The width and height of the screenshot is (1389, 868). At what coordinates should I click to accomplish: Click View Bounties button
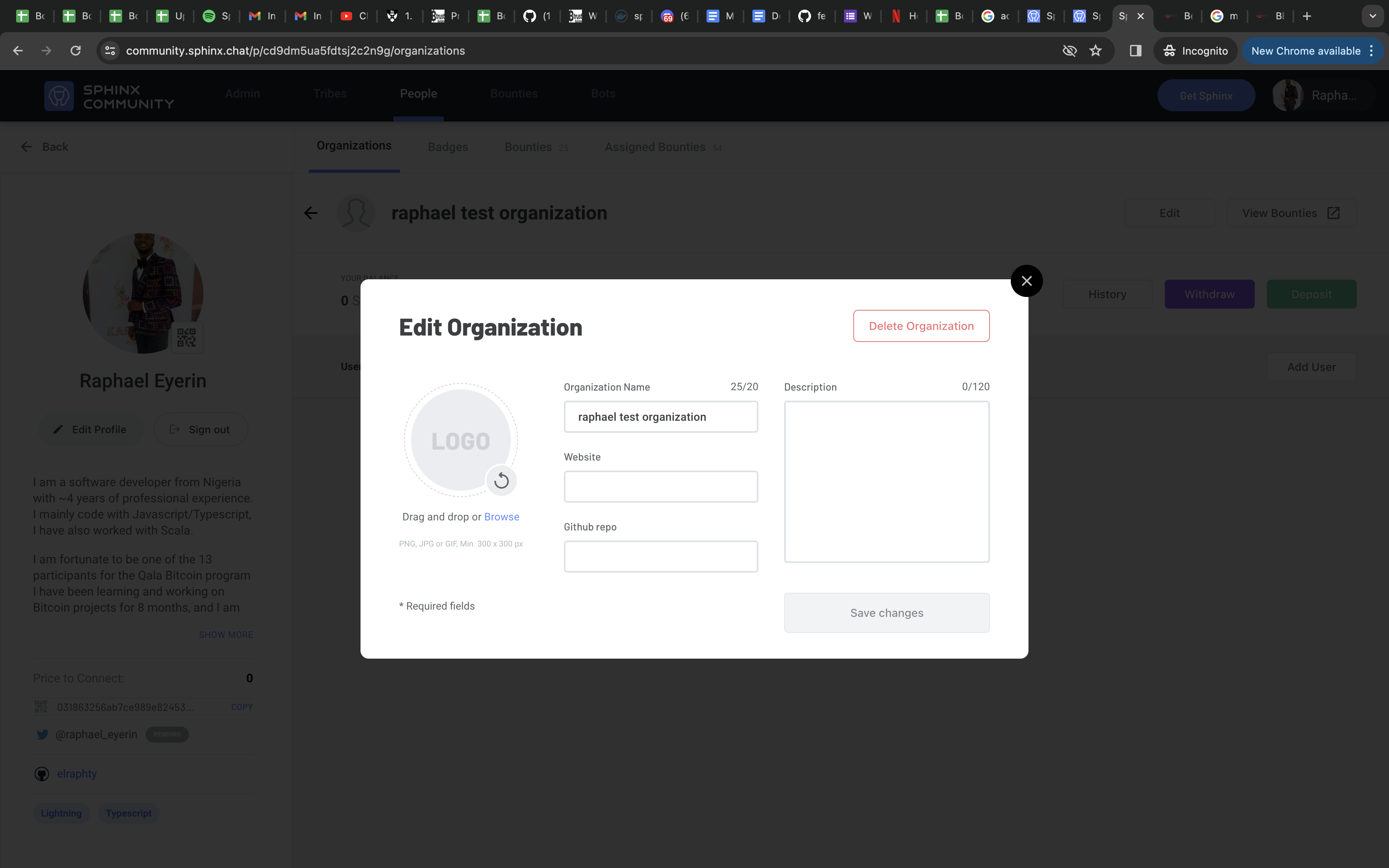pos(1291,213)
